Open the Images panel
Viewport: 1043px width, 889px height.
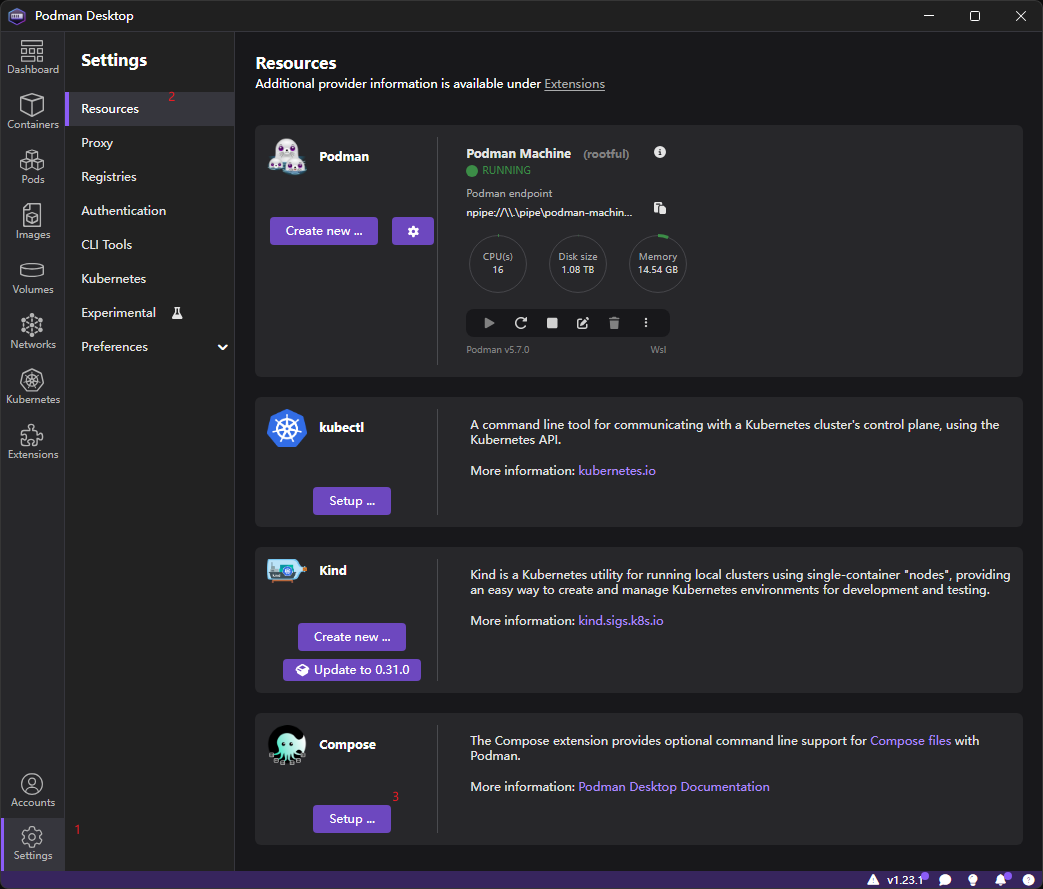coord(32,222)
